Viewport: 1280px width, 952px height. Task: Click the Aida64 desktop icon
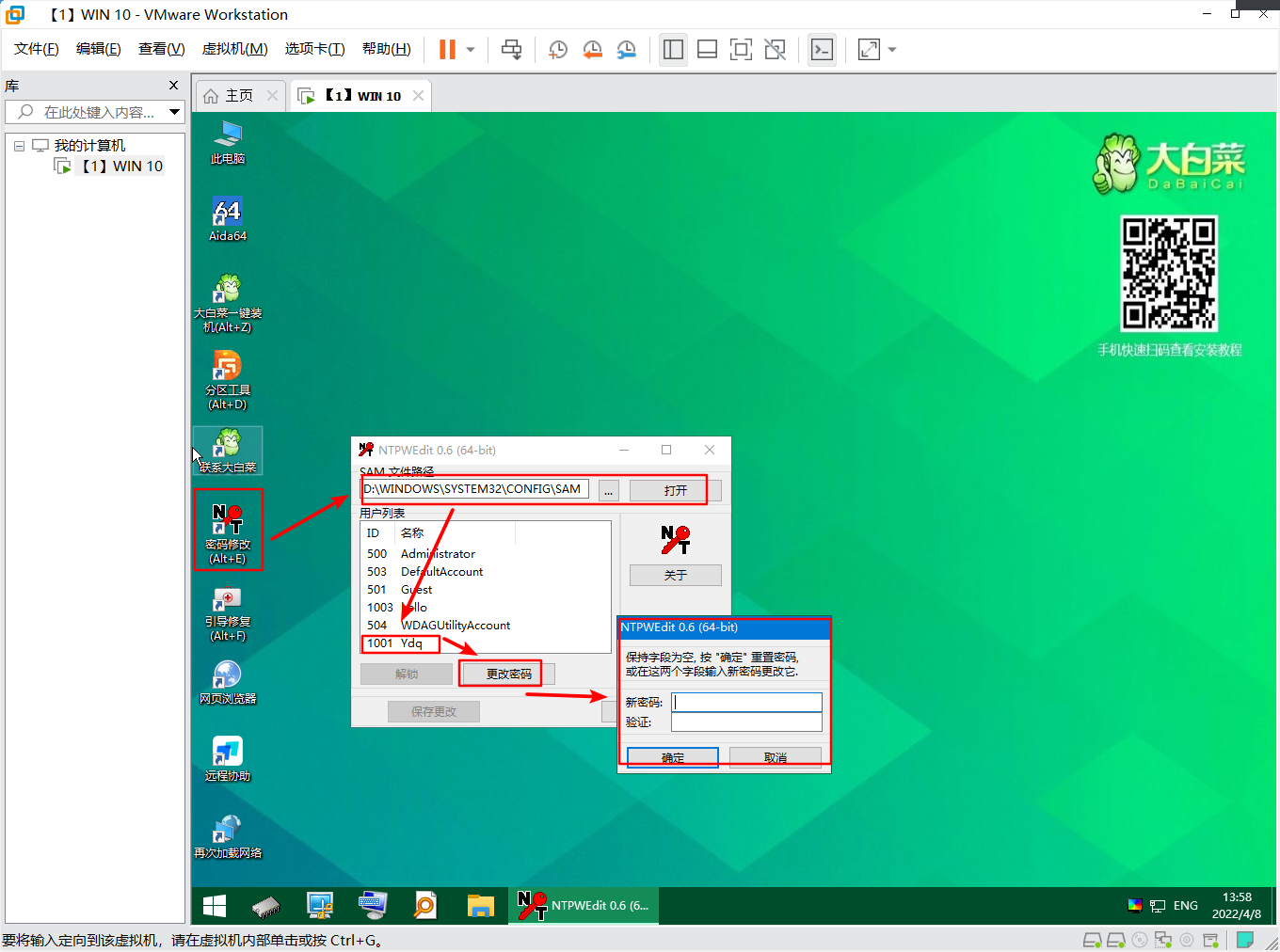(x=227, y=220)
